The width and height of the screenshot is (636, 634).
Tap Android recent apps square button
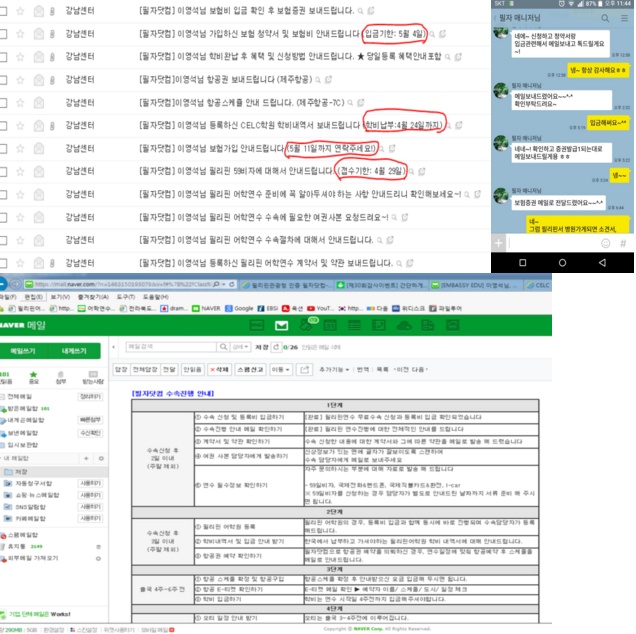tap(523, 263)
